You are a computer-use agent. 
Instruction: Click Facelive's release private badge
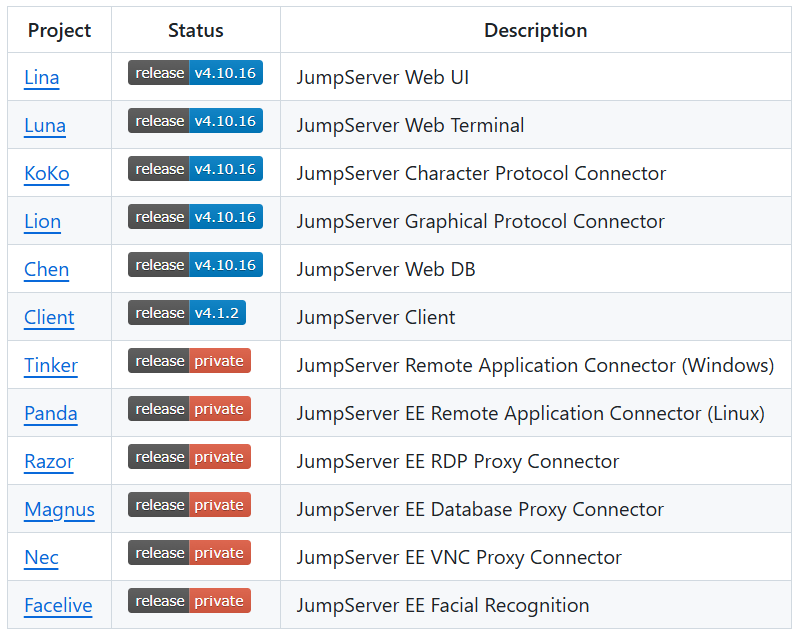point(189,601)
